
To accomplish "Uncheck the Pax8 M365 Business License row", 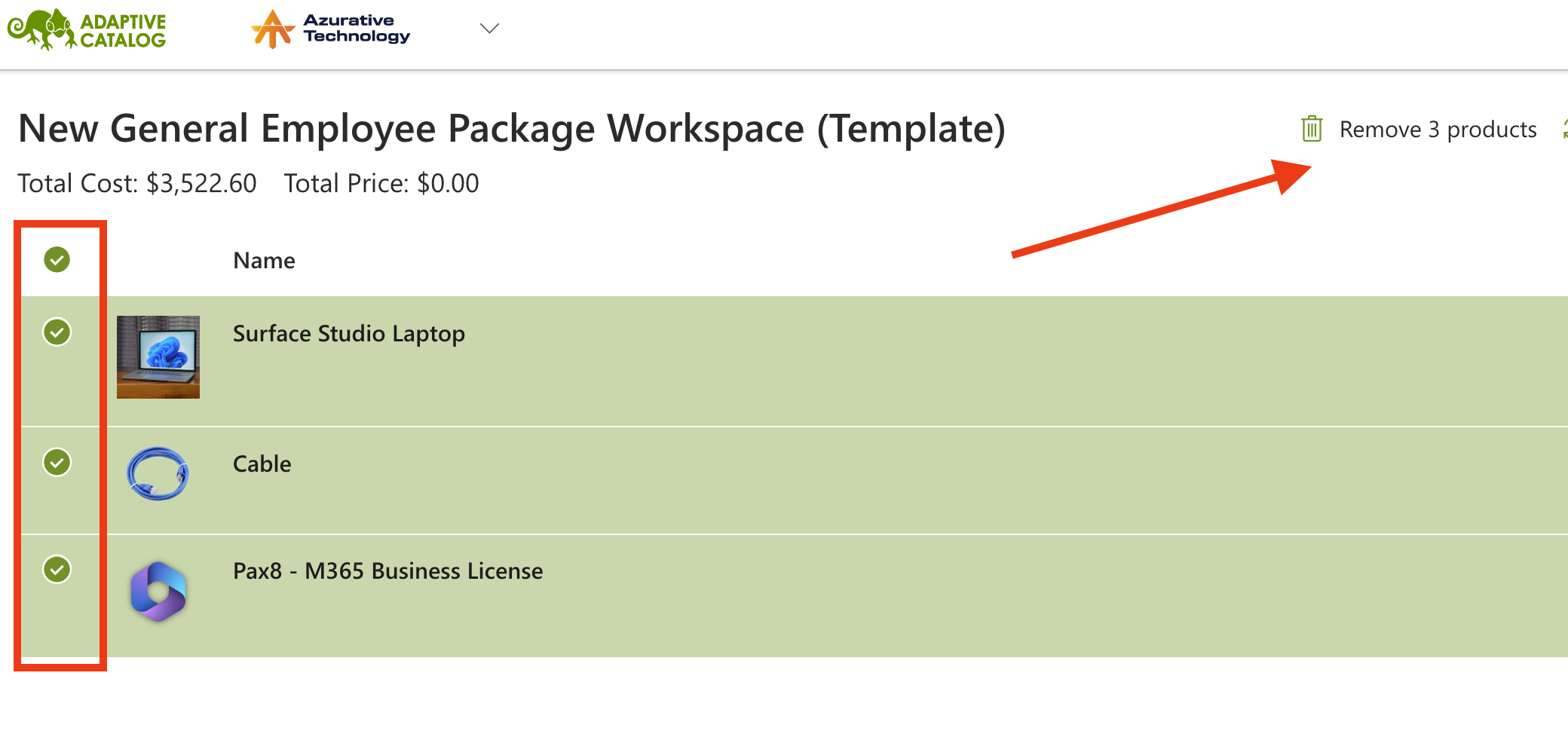I will (x=57, y=569).
